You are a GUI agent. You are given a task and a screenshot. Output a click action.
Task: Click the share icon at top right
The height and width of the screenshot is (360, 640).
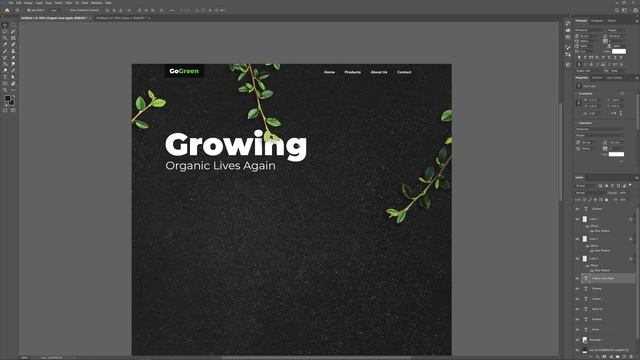click(x=636, y=10)
